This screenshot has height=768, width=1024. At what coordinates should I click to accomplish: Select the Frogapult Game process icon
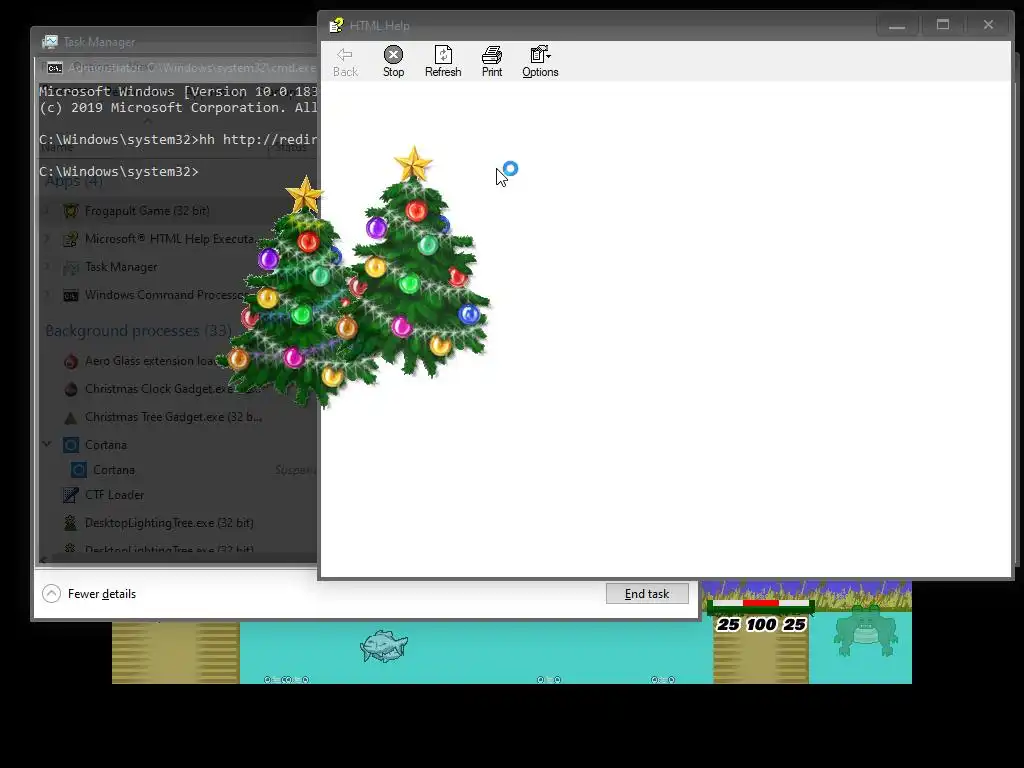tap(71, 211)
